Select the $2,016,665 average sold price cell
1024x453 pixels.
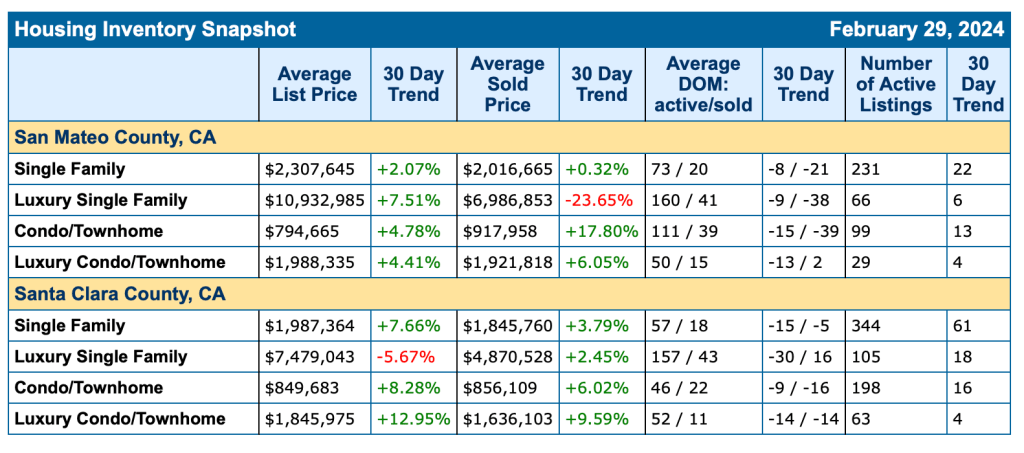(x=508, y=169)
